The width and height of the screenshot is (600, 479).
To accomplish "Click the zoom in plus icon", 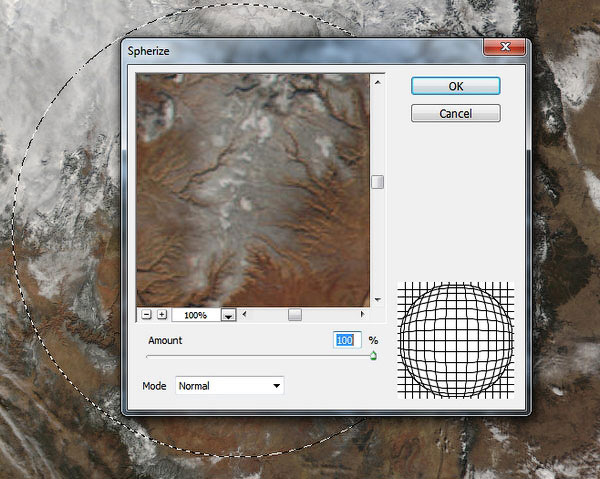I will click(x=162, y=315).
